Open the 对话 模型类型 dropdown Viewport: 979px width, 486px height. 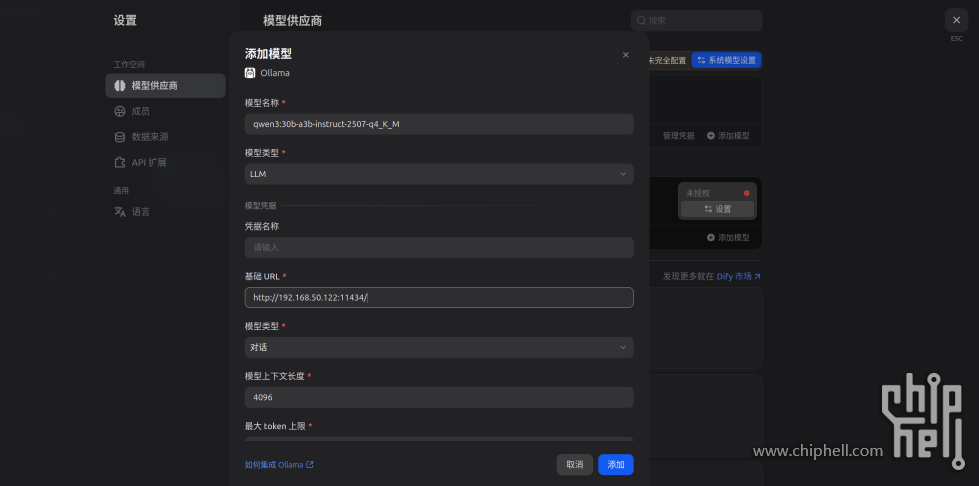click(439, 347)
